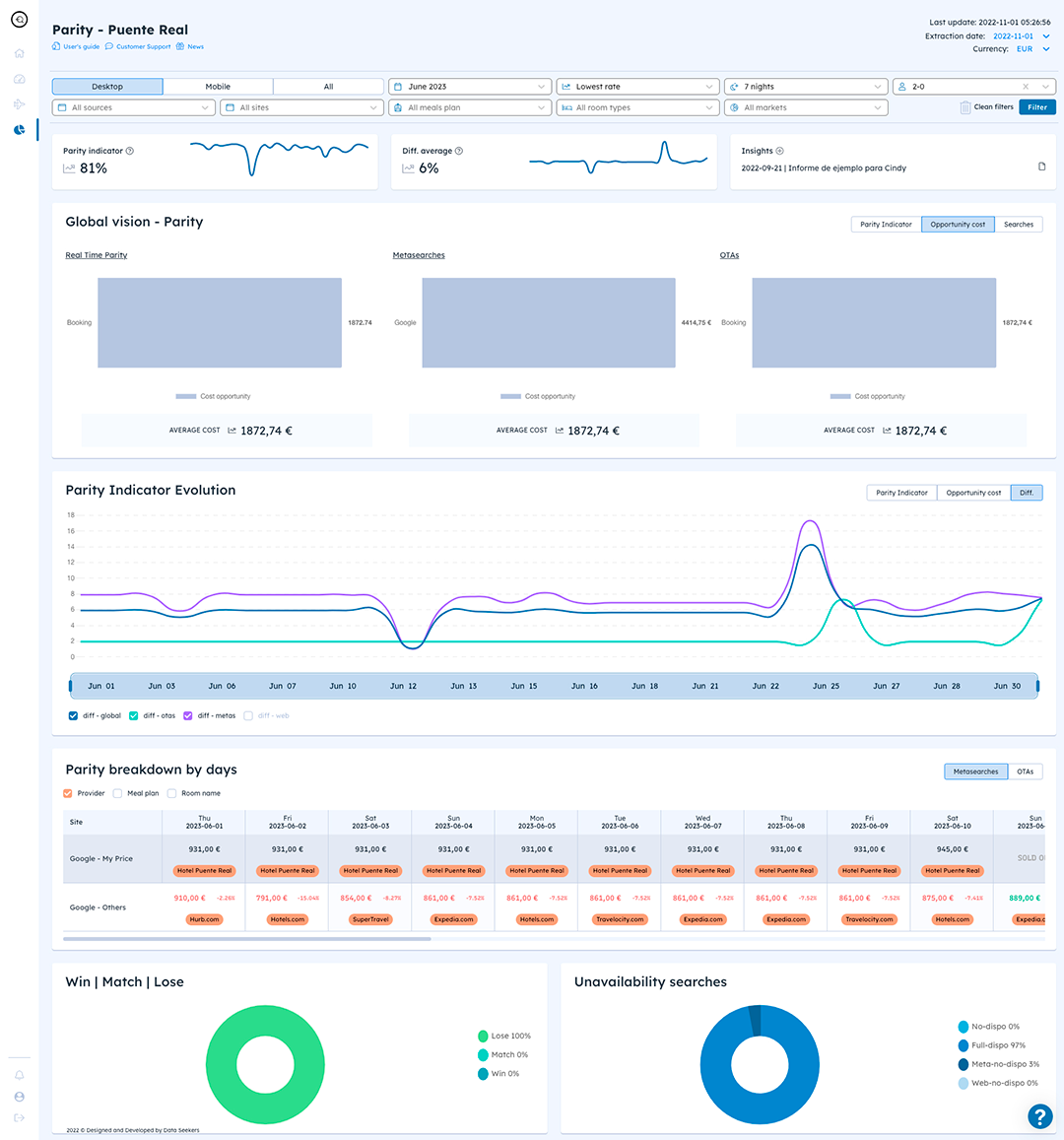Open the gauge dashboard sidebar icon

[x=20, y=79]
